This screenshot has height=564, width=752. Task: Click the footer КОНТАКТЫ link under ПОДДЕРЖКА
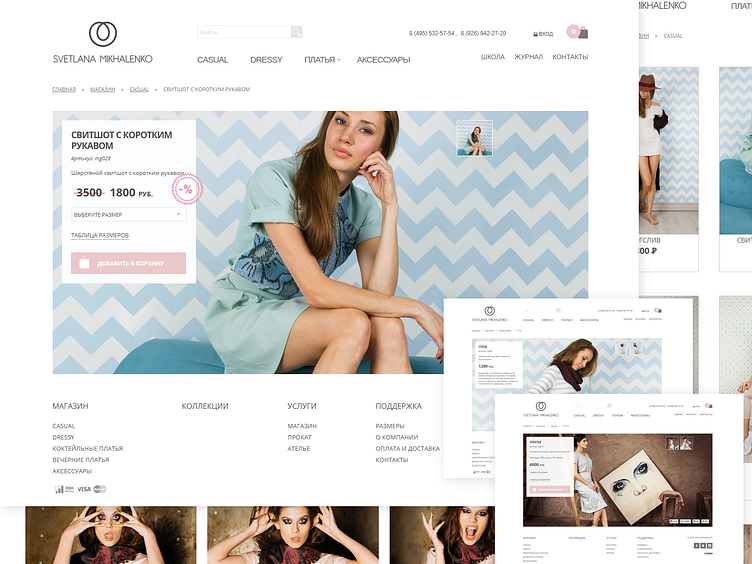point(392,460)
